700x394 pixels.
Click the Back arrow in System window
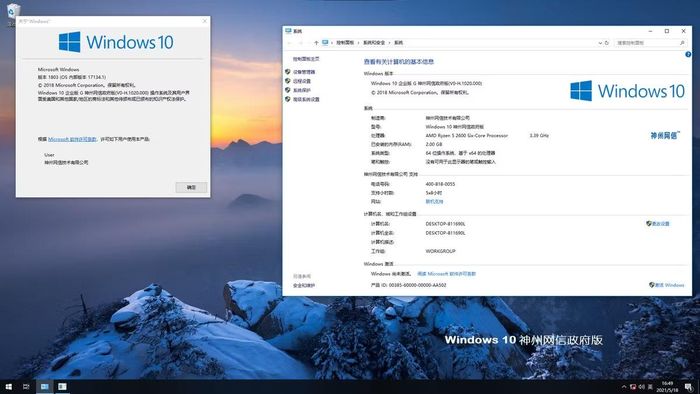coord(289,43)
